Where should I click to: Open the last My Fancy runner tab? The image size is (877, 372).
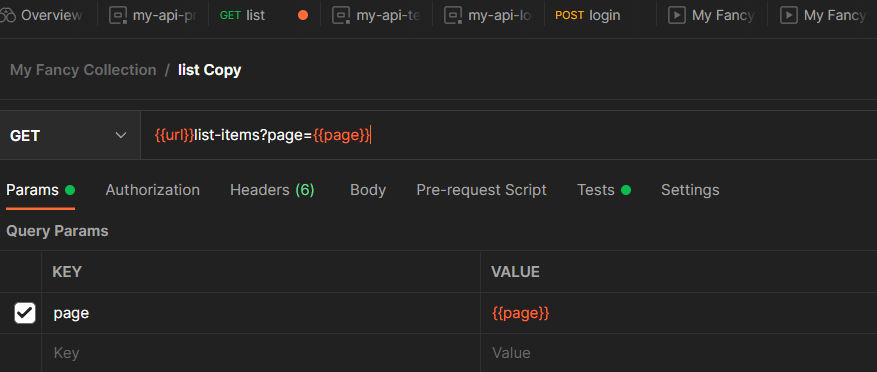point(823,16)
